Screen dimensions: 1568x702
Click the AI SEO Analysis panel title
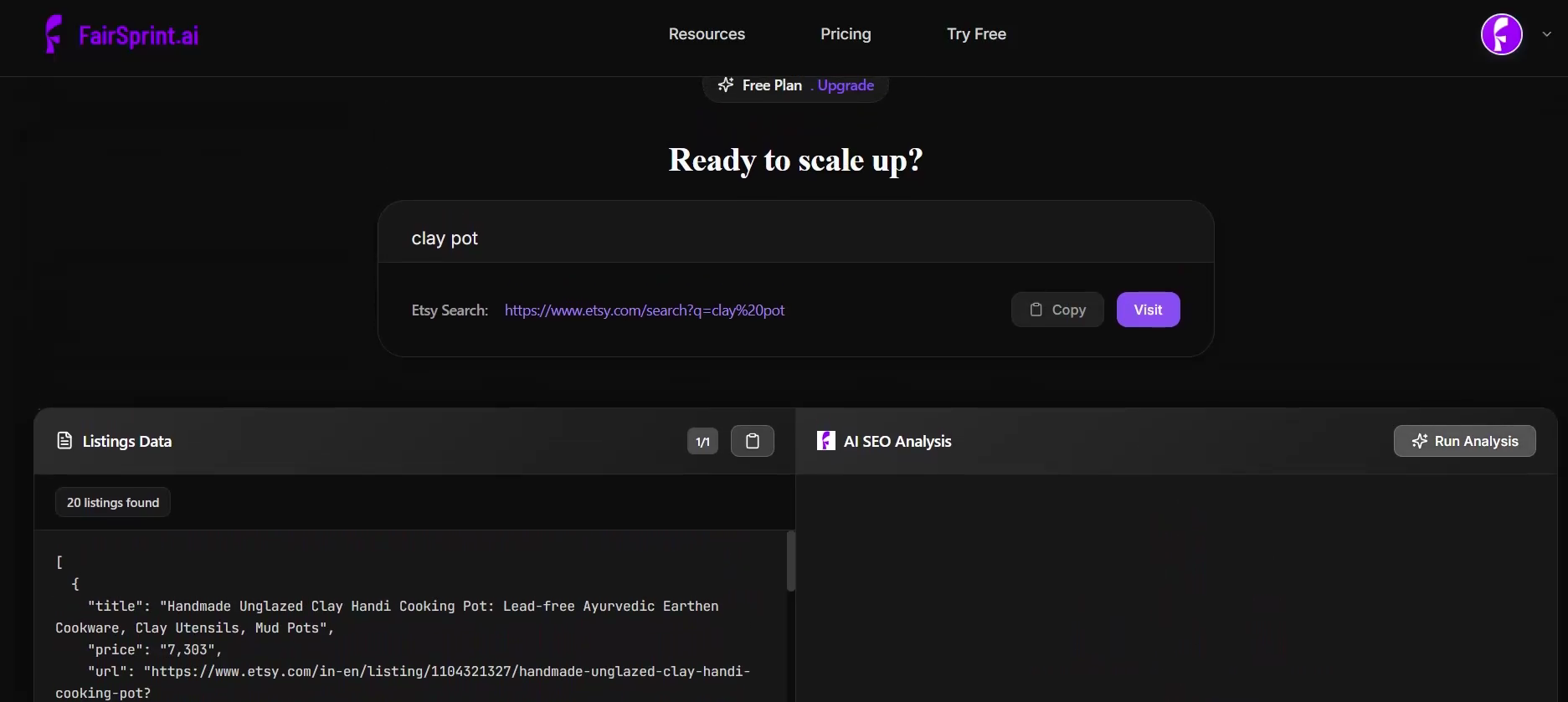[x=897, y=441]
